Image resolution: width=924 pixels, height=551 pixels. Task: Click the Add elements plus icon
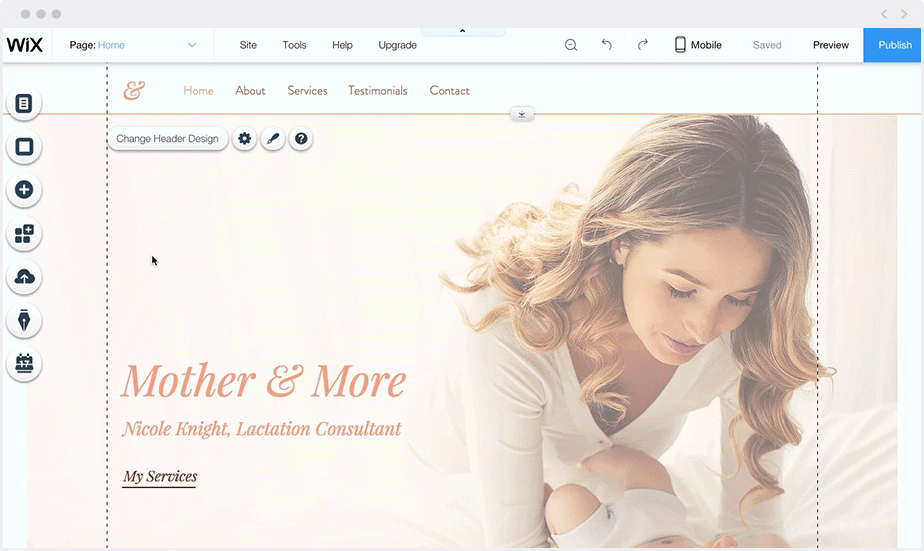coord(24,190)
